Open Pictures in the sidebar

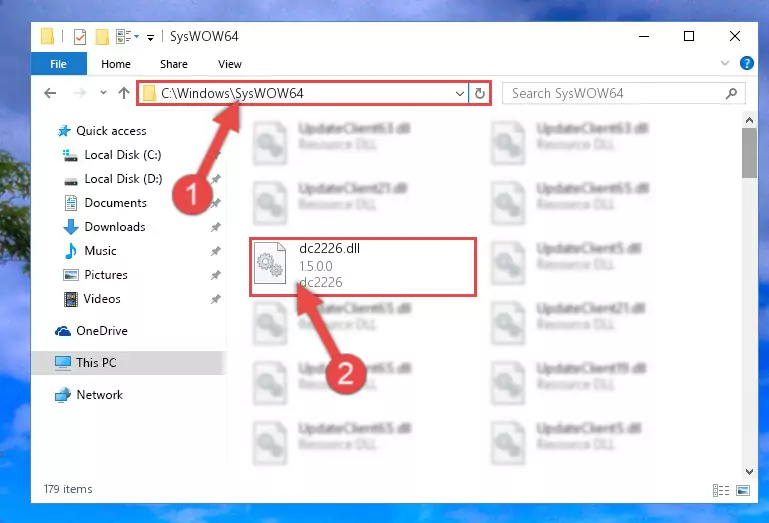pos(105,275)
